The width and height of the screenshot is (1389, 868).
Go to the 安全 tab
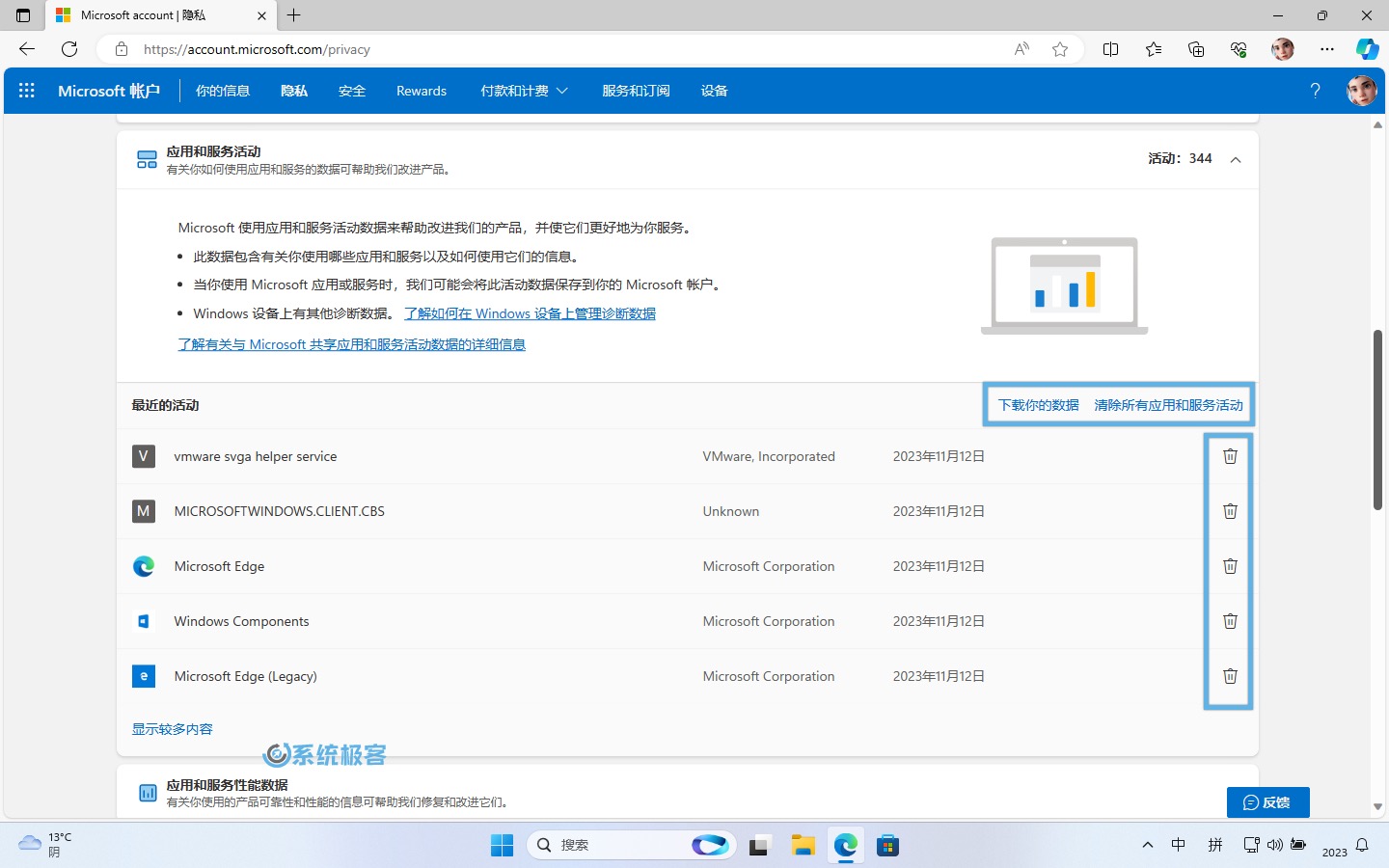[x=352, y=91]
